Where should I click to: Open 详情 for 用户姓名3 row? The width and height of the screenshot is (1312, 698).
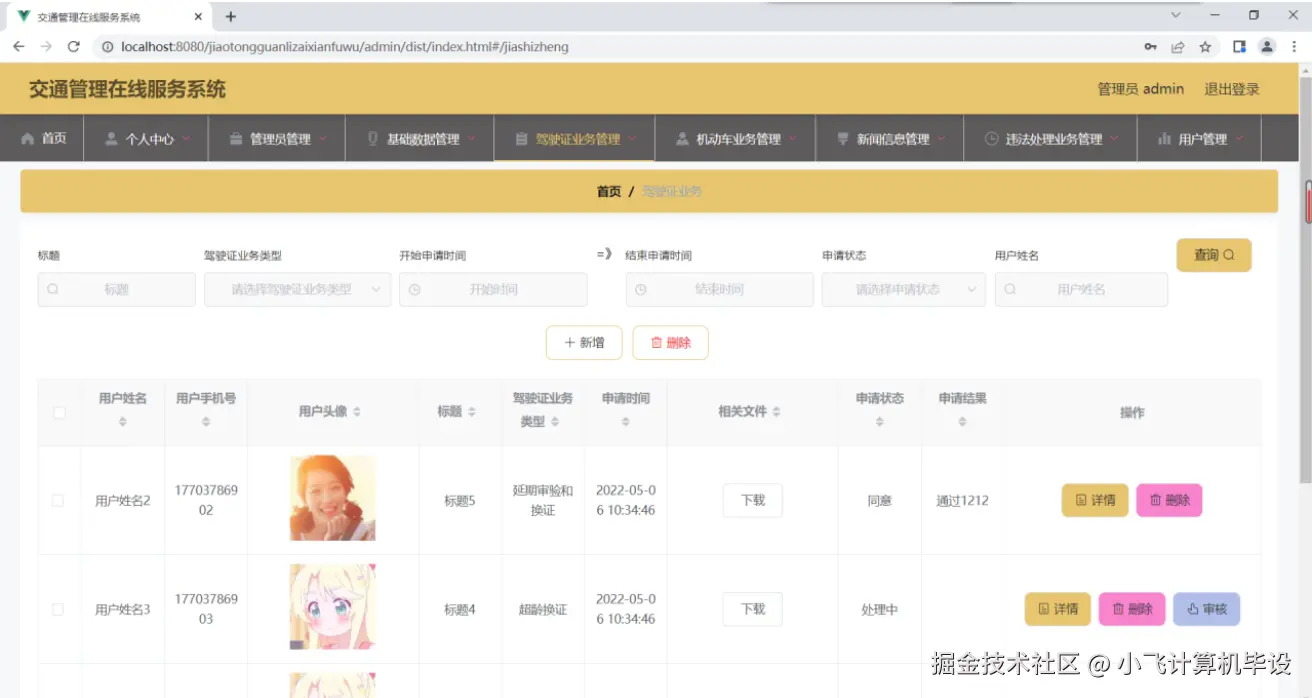[x=1058, y=609]
